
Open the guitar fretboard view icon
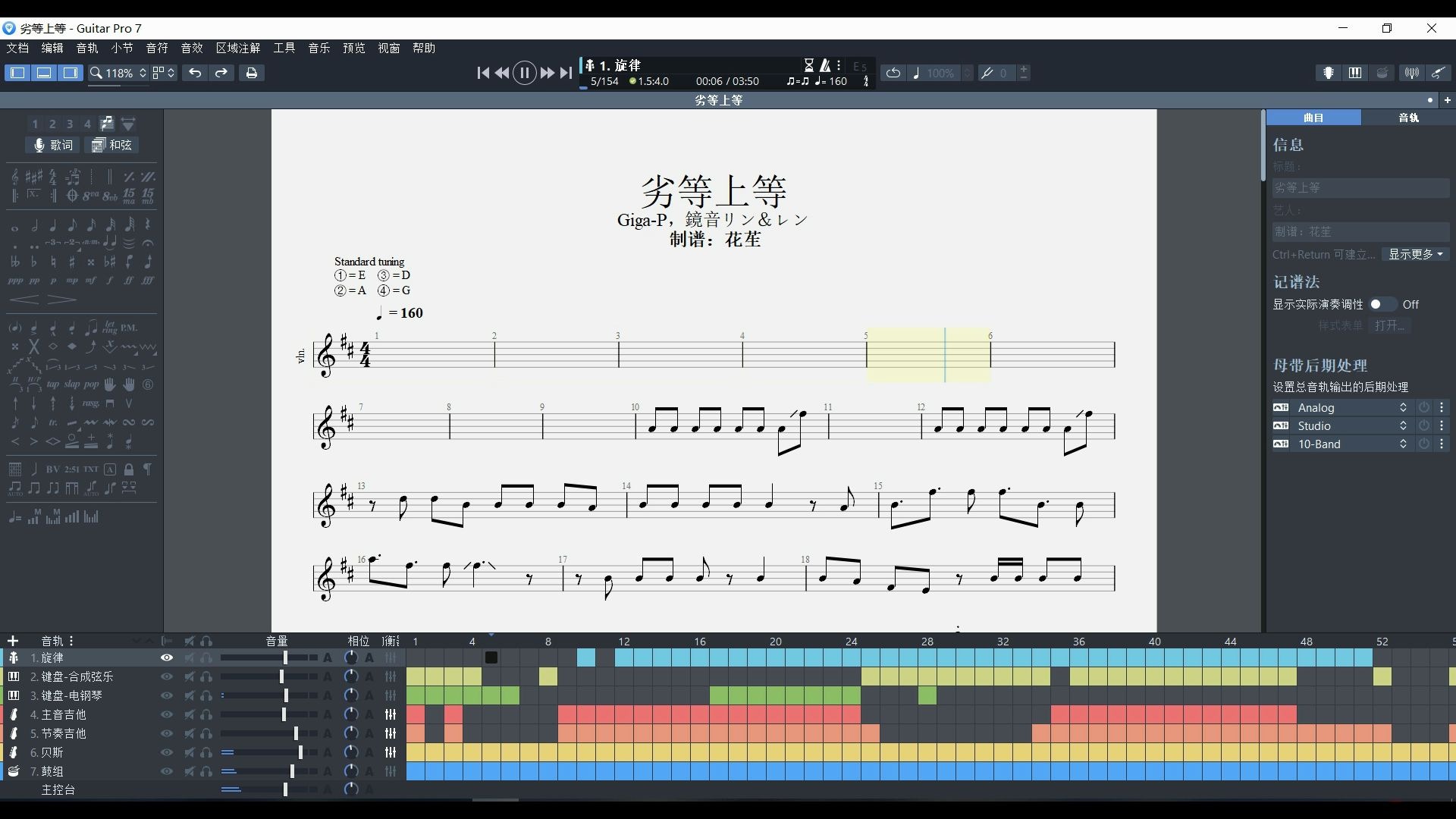(1328, 73)
